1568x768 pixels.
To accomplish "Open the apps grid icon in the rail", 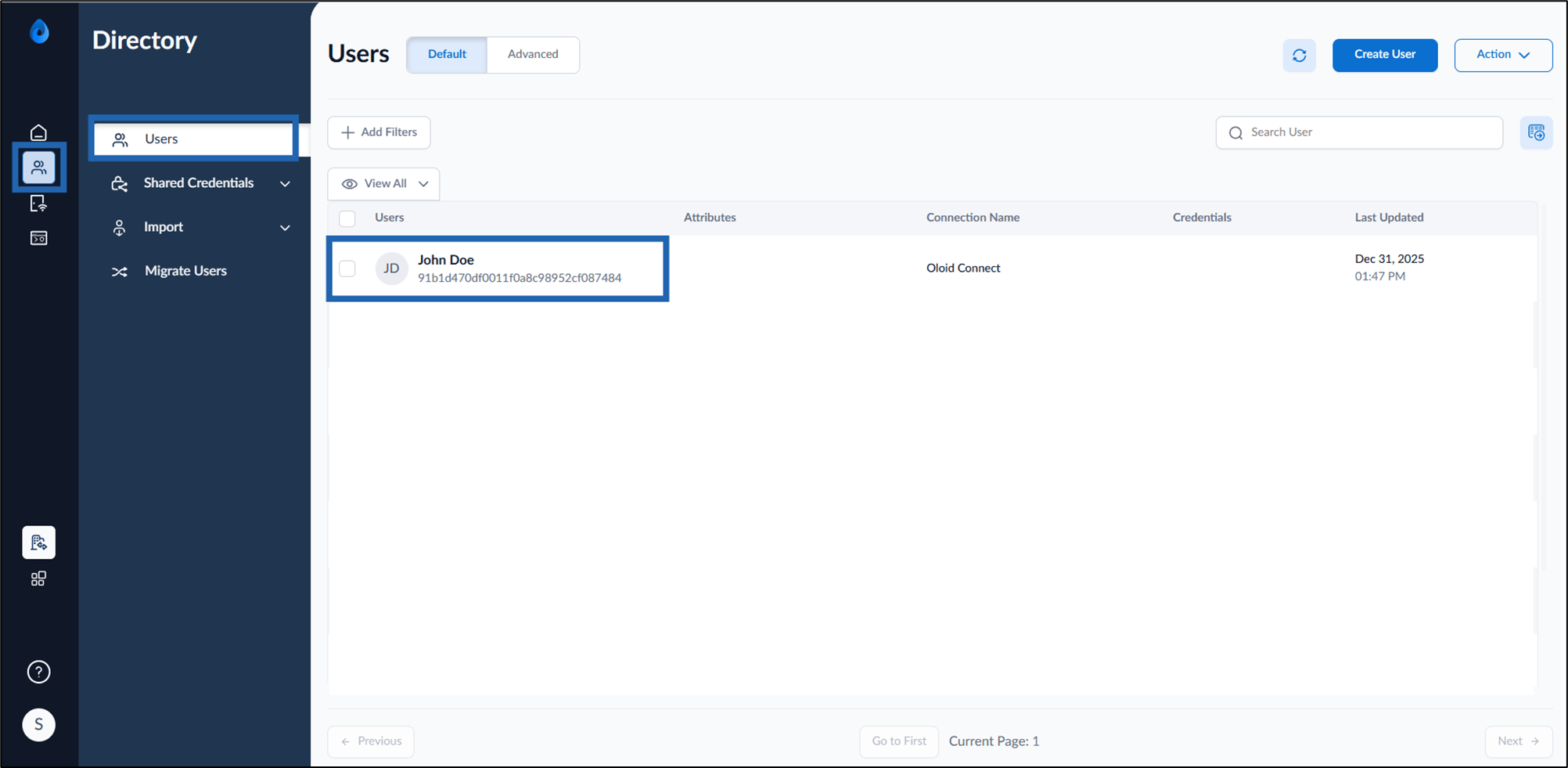I will point(38,579).
